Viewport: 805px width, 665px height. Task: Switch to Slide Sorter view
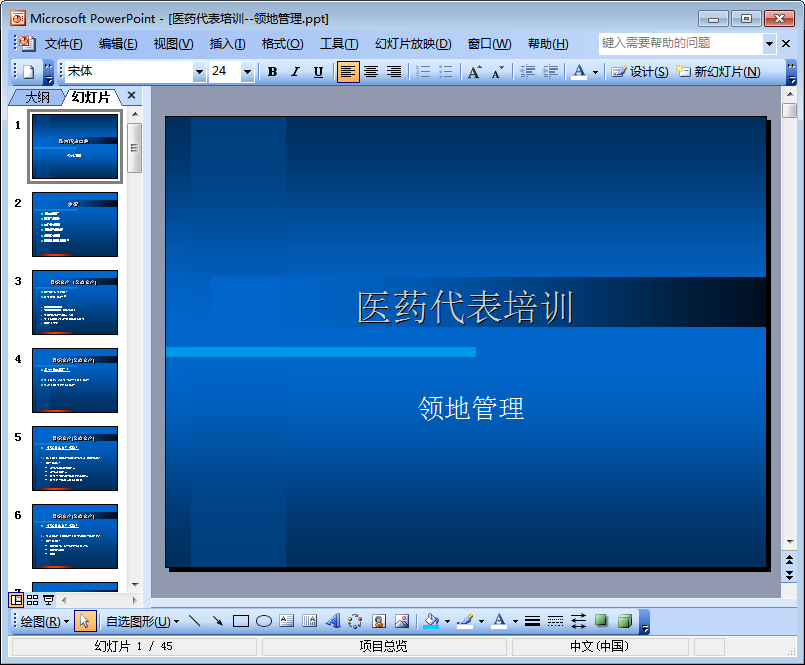click(x=32, y=600)
